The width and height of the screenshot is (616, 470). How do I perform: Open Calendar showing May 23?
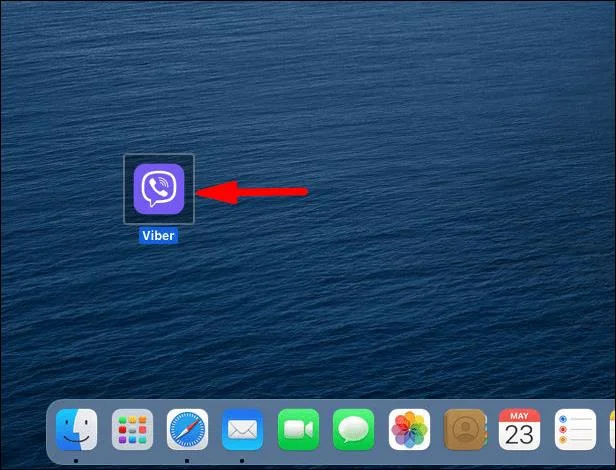click(519, 430)
